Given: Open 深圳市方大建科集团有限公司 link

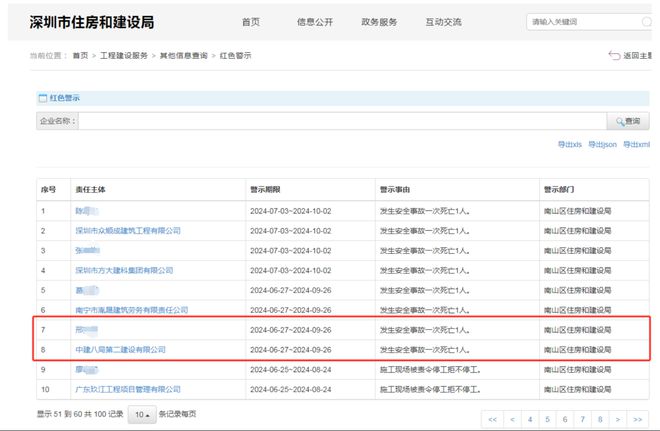Looking at the screenshot, I should pos(124,270).
